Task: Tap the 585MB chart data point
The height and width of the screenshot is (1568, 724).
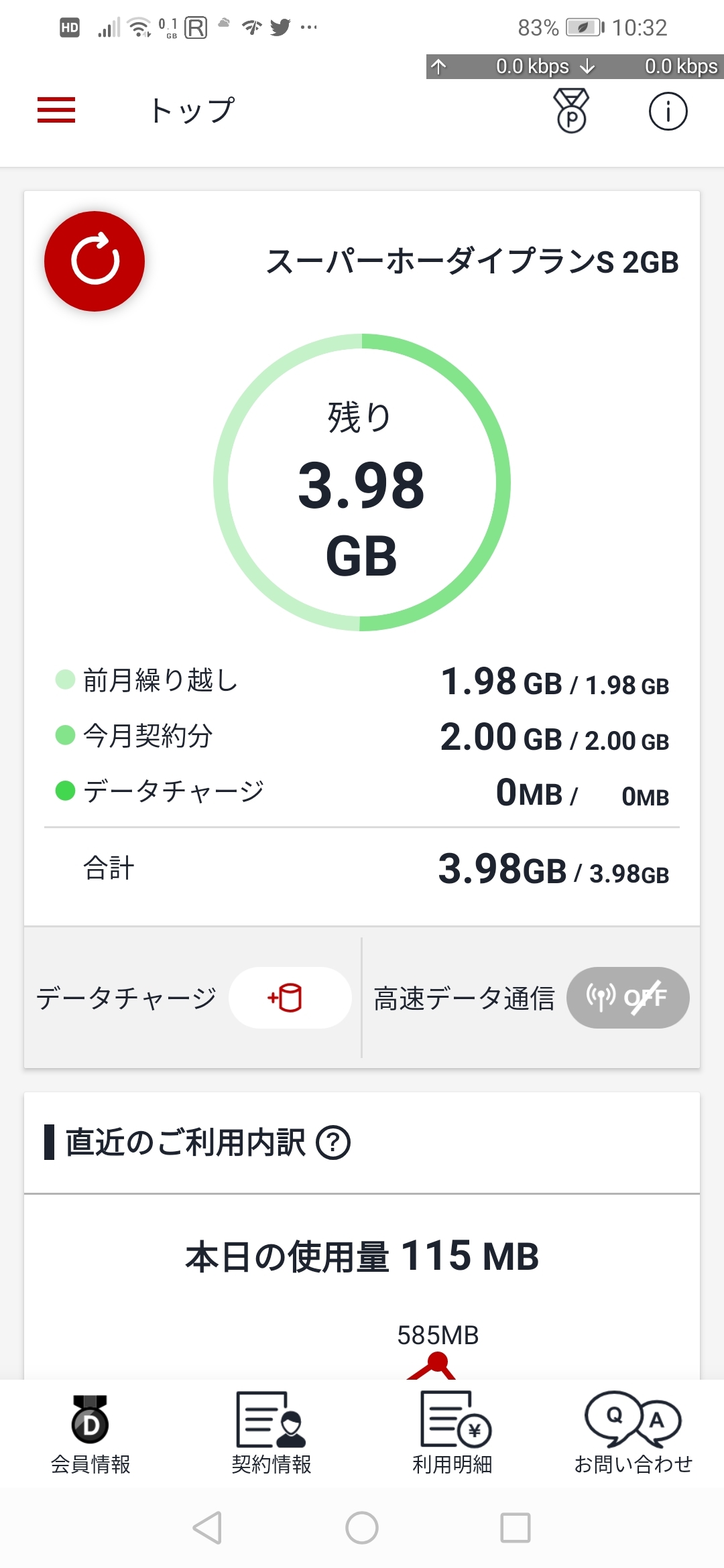Action: pos(438,1362)
